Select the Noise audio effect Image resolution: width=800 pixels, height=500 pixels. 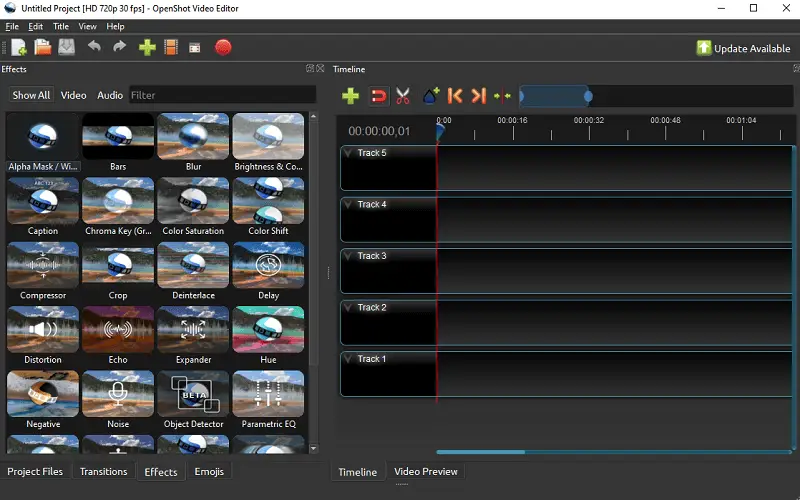click(x=118, y=399)
